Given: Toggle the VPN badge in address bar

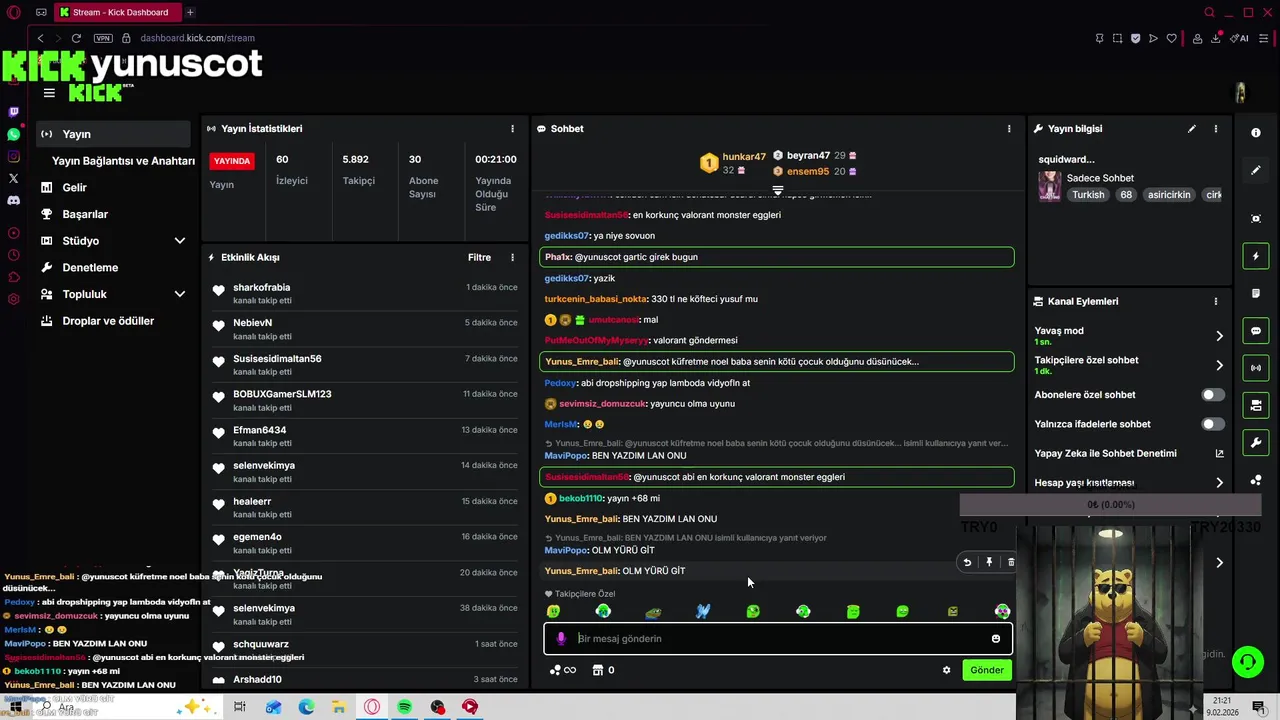Looking at the screenshot, I should tap(103, 38).
